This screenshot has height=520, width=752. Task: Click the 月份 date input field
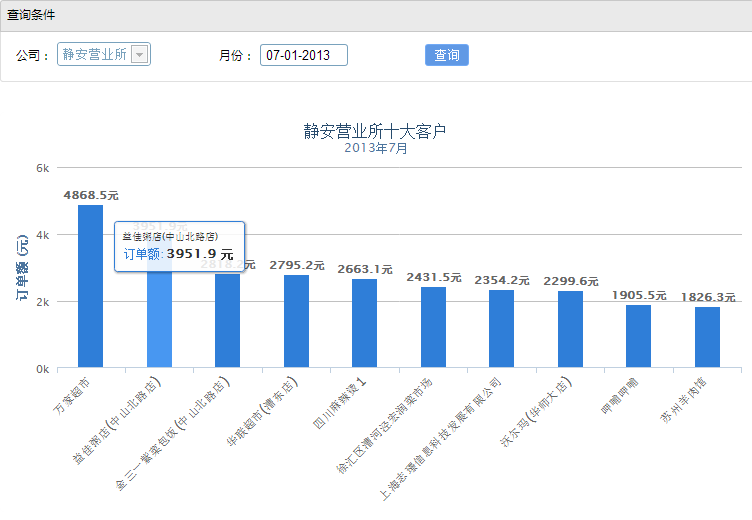(x=304, y=55)
